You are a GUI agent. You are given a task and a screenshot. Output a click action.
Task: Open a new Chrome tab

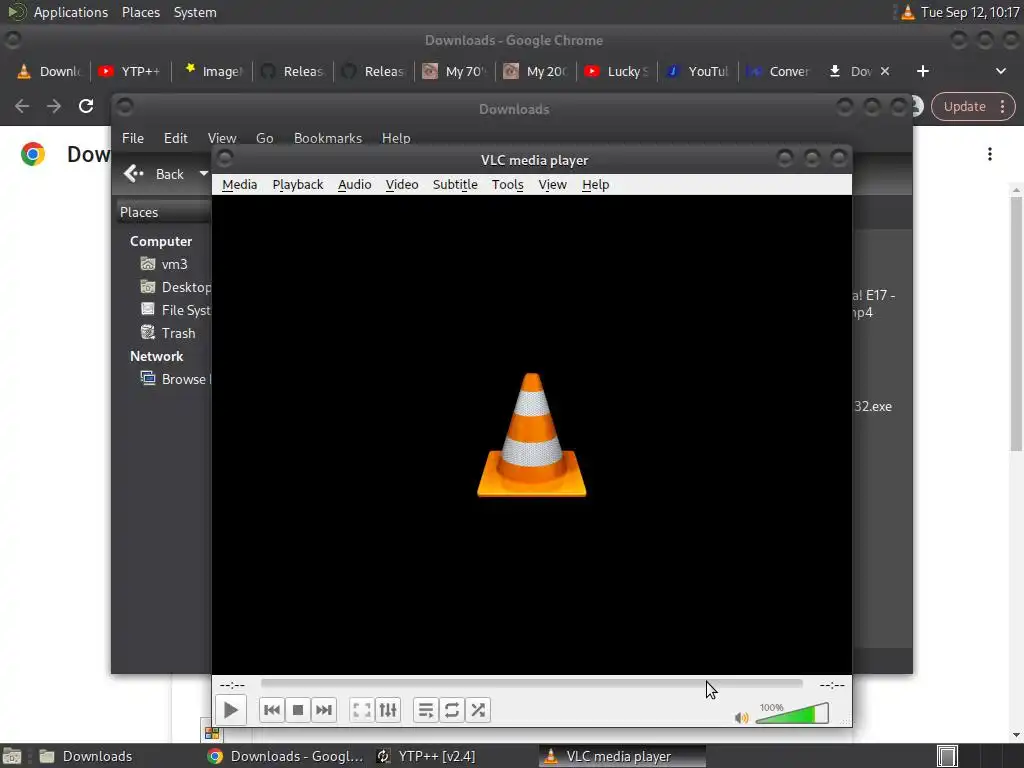(x=923, y=71)
